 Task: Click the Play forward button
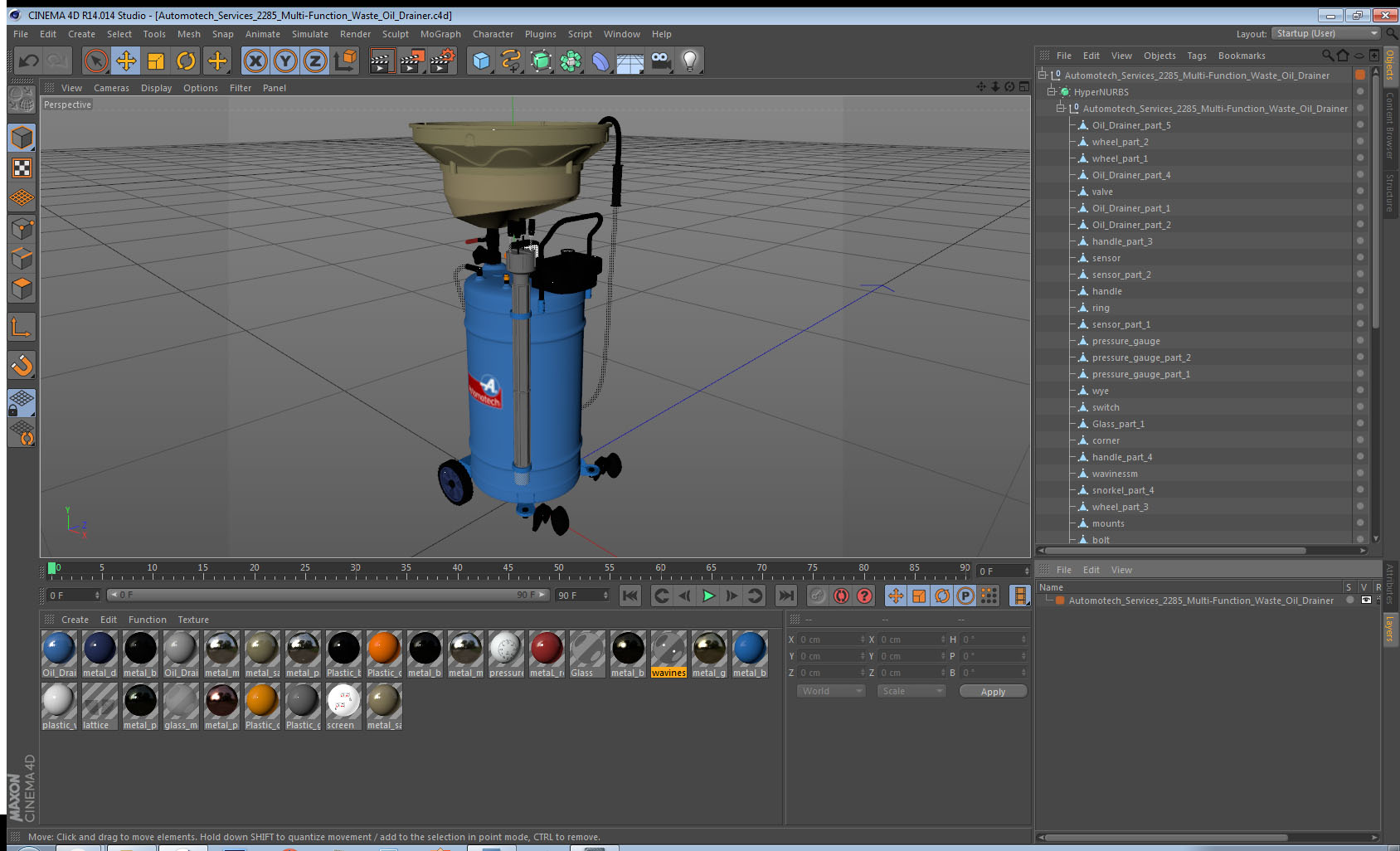click(x=708, y=596)
